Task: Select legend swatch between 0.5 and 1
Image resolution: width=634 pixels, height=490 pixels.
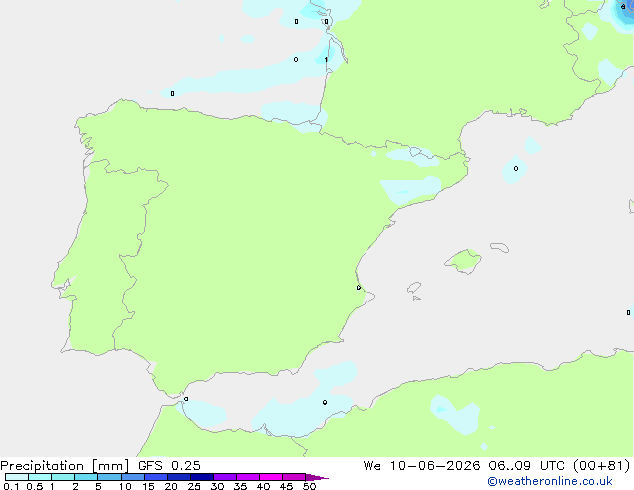Action: point(40,477)
